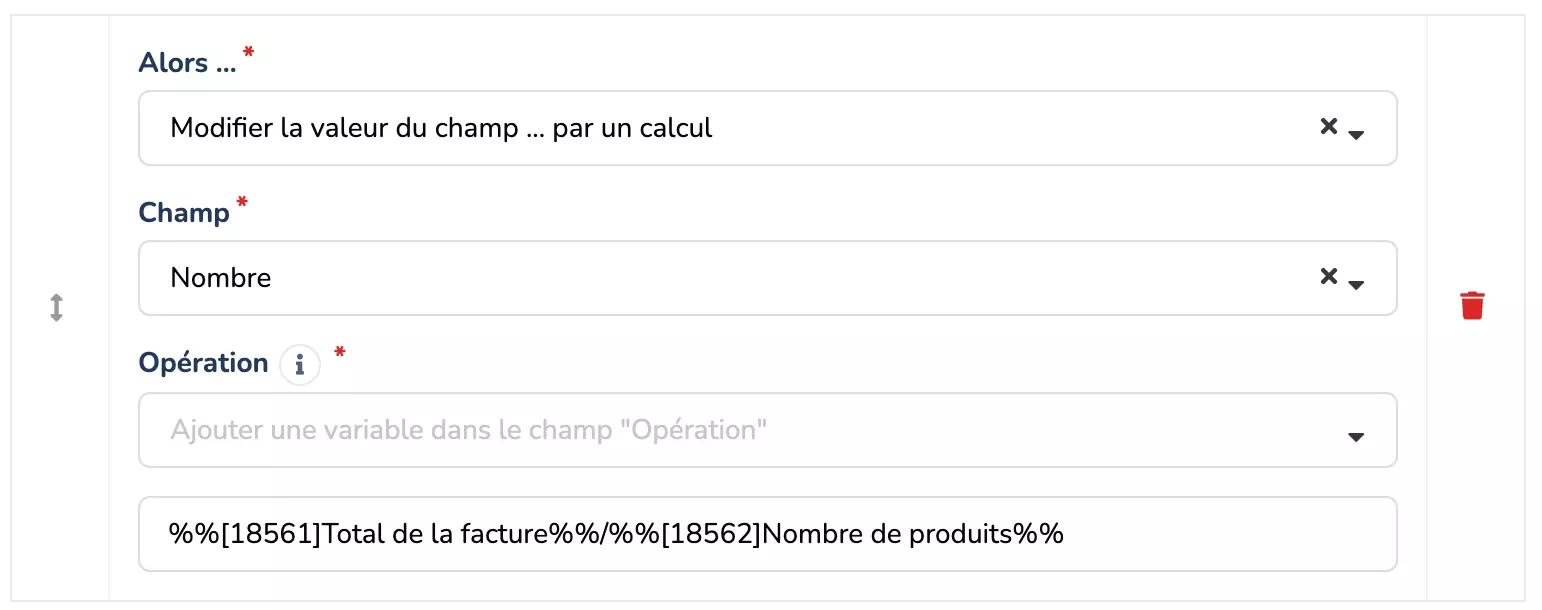Clear the 'Nombre' field selection
The width and height of the screenshot is (1542, 610).
(x=1328, y=277)
